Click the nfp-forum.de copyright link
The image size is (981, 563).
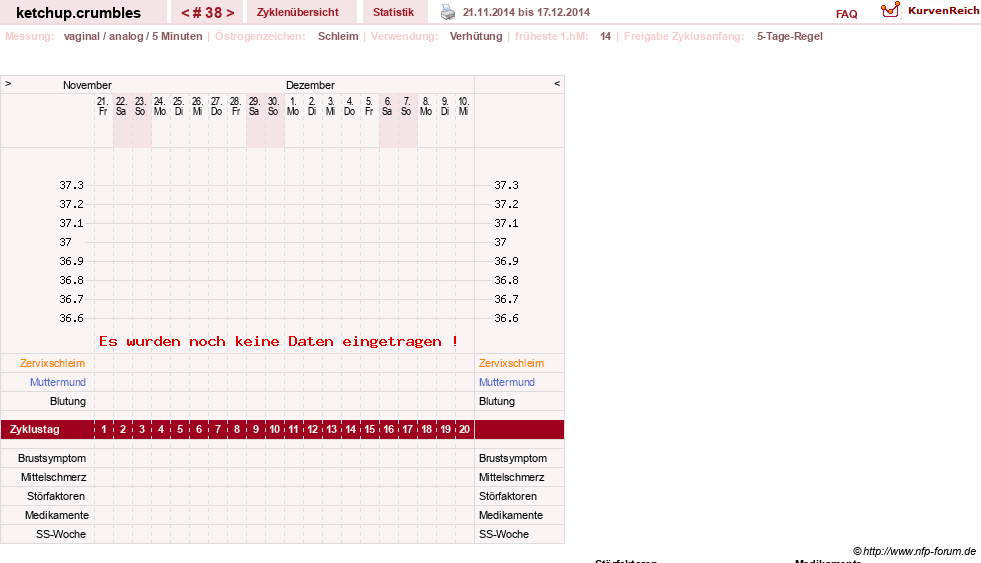[914, 551]
